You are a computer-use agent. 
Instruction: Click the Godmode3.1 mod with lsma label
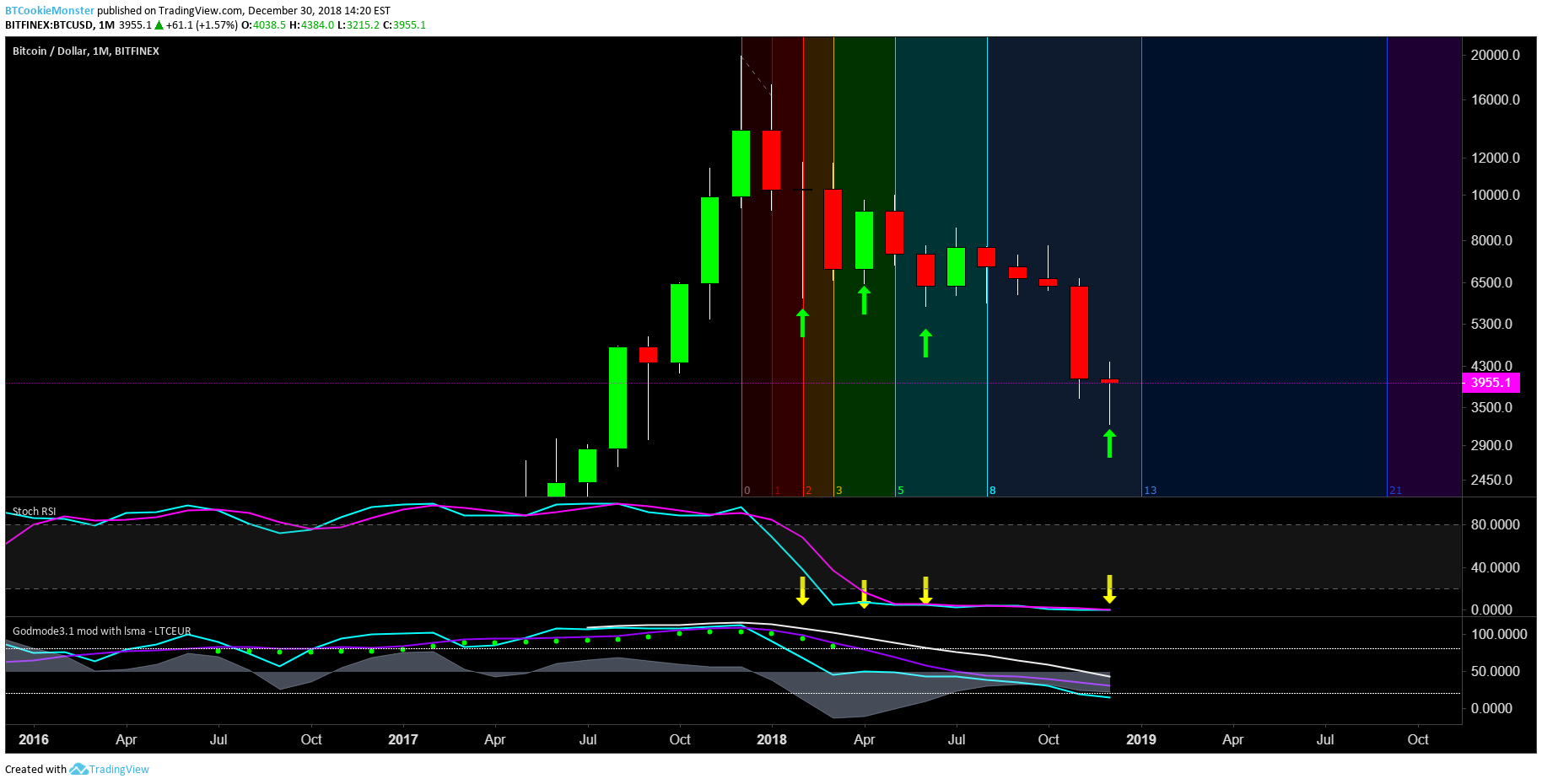coord(102,631)
